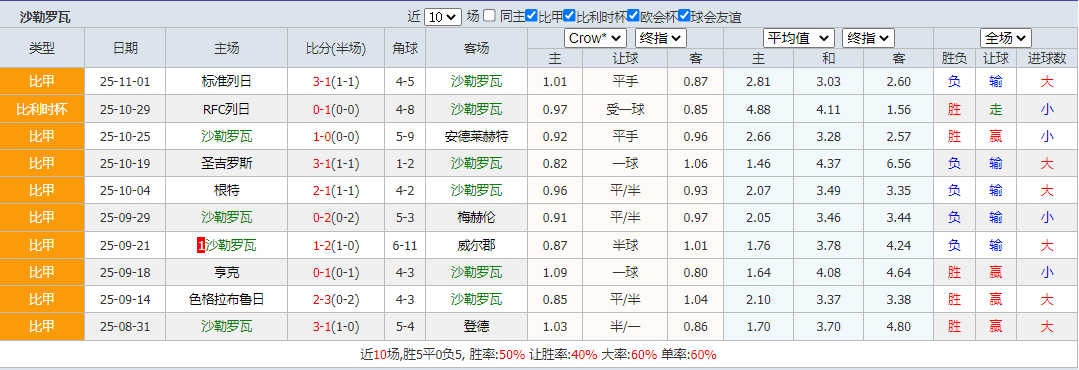1079x370 pixels.
Task: Click the 胜率:50% summary text
Action: 497,355
